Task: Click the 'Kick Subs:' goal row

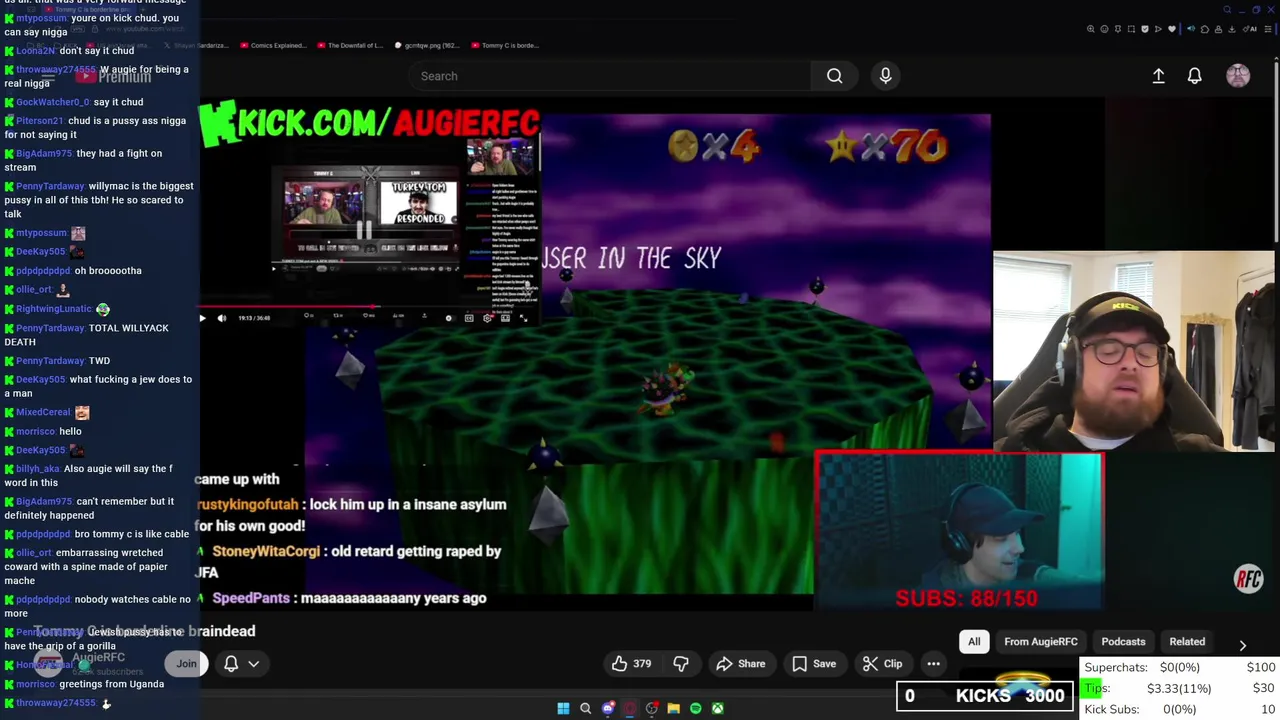Action: 1180,709
